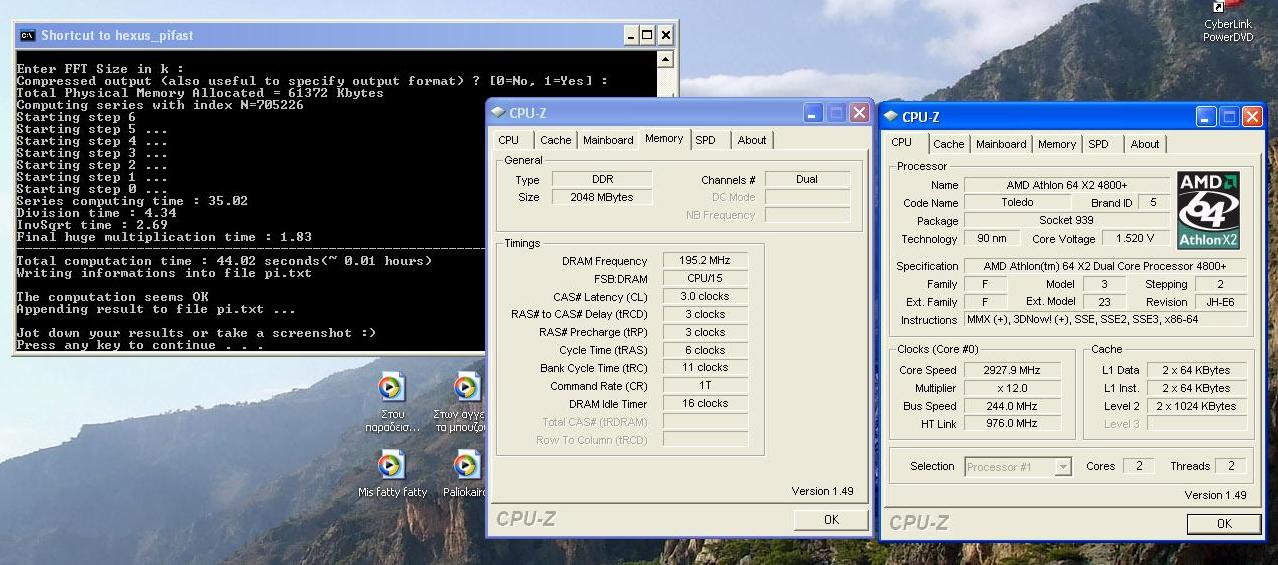Viewport: 1278px width, 565px height.
Task: Open Memory tab in right CPU-Z window
Action: coord(1057,144)
